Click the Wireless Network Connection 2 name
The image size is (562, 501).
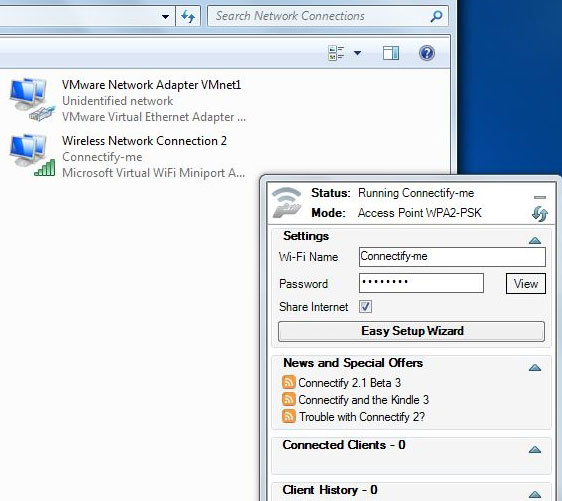coord(144,141)
